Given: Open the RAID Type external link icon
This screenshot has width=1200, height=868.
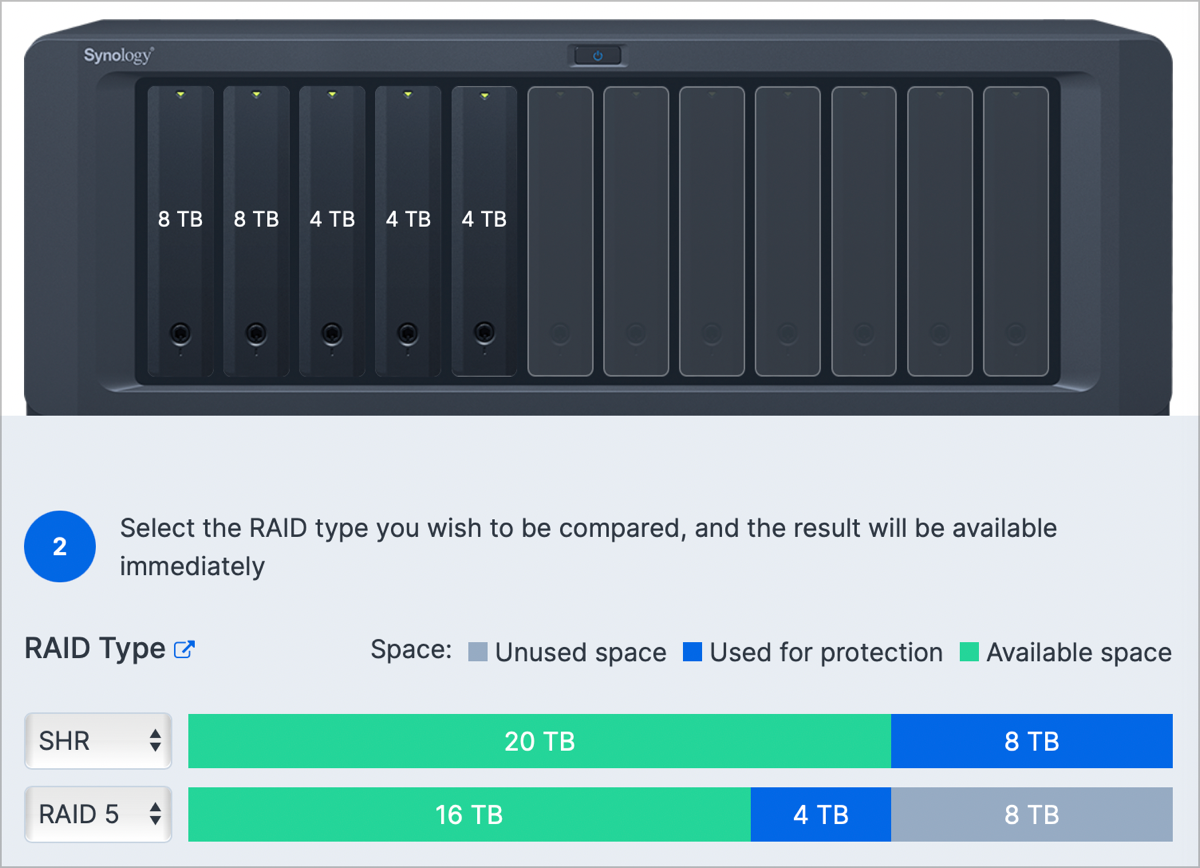Looking at the screenshot, I should pos(184,650).
